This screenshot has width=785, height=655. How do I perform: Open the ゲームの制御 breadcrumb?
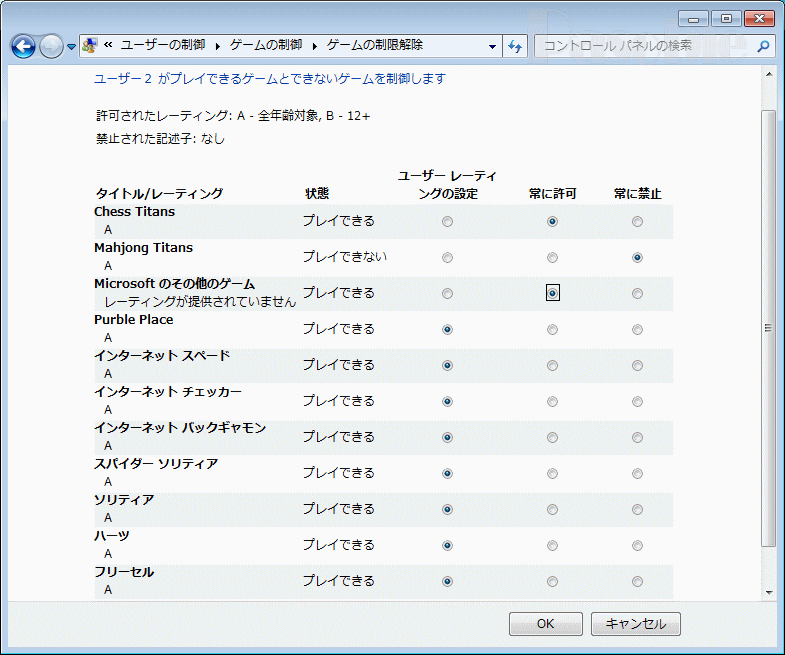[266, 45]
